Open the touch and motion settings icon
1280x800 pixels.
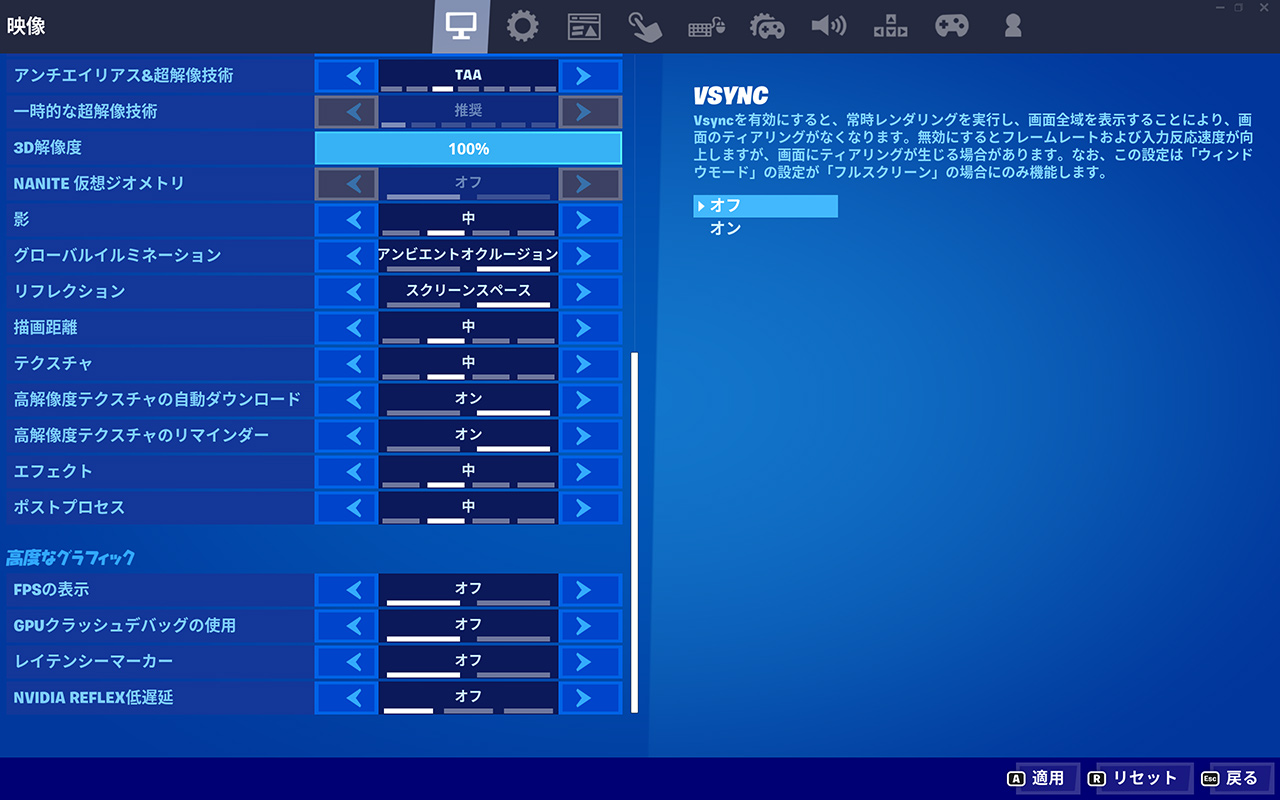coord(645,26)
